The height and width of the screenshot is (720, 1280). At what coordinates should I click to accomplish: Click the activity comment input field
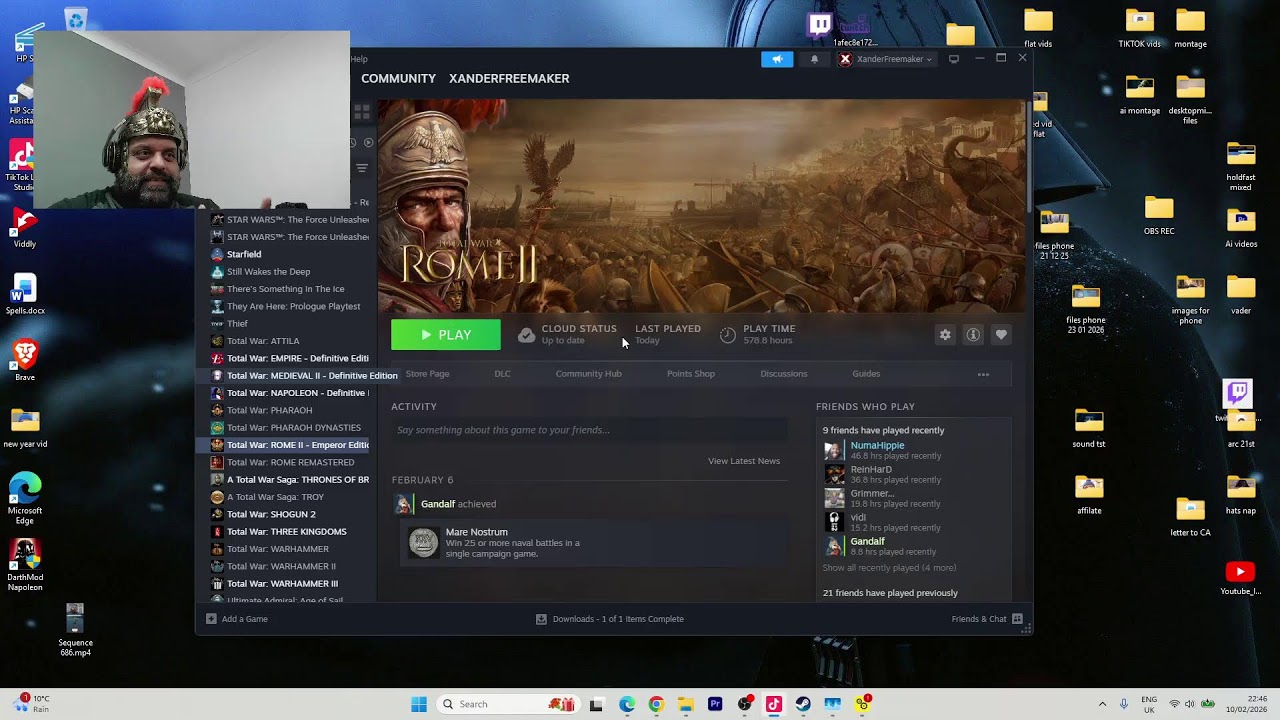point(590,430)
